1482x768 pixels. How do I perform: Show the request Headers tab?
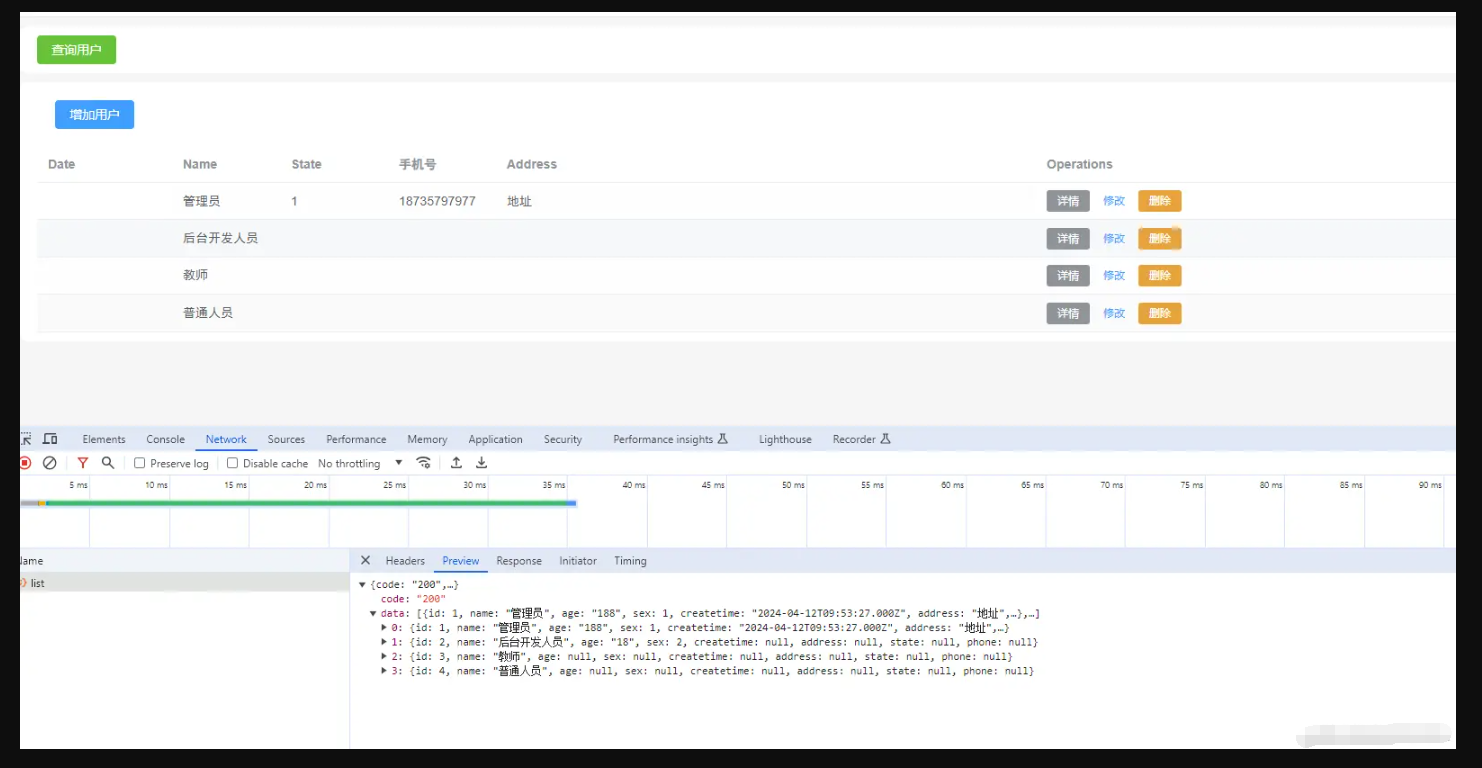point(405,561)
